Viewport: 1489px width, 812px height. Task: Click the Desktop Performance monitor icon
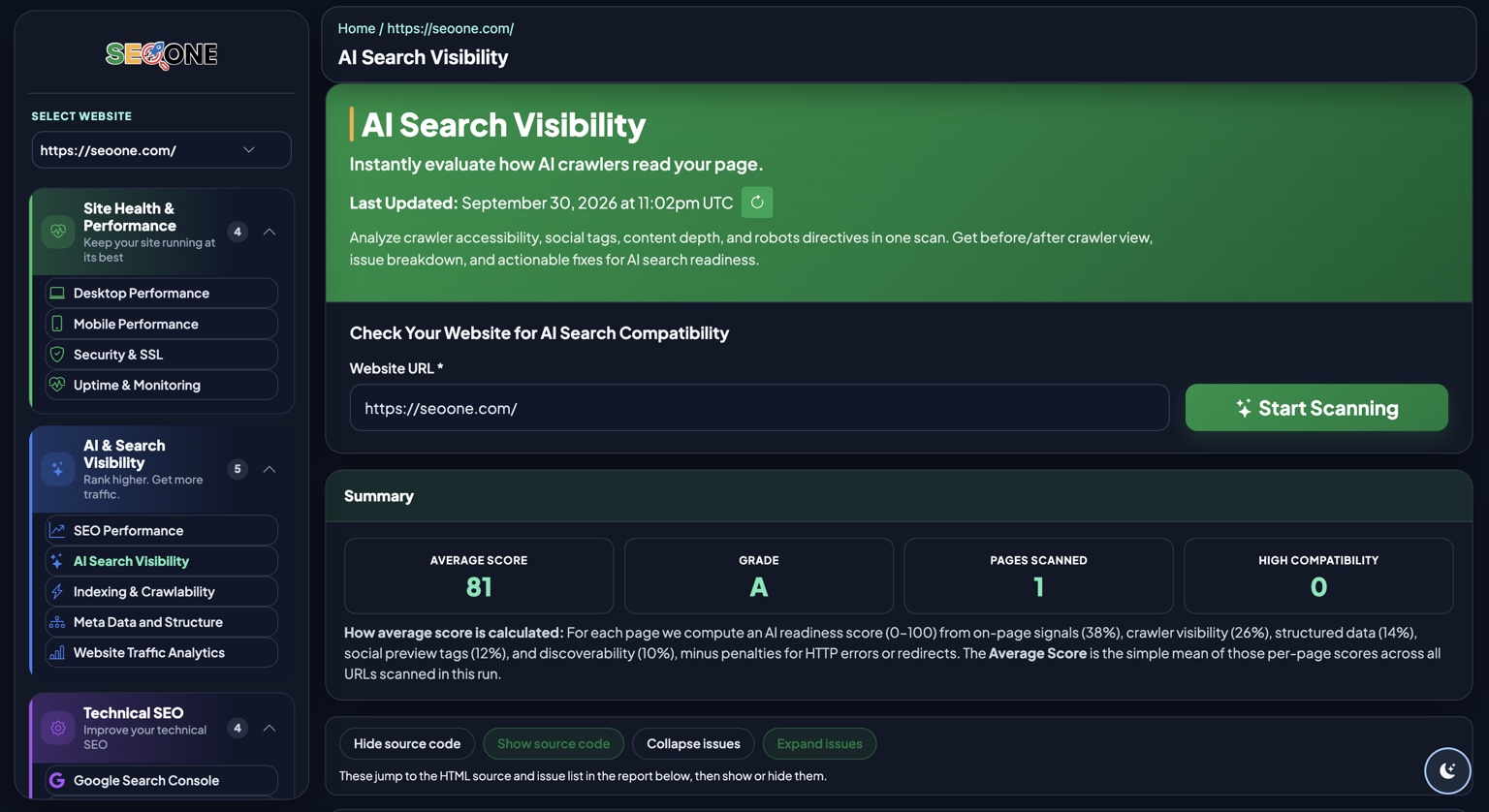click(x=57, y=293)
